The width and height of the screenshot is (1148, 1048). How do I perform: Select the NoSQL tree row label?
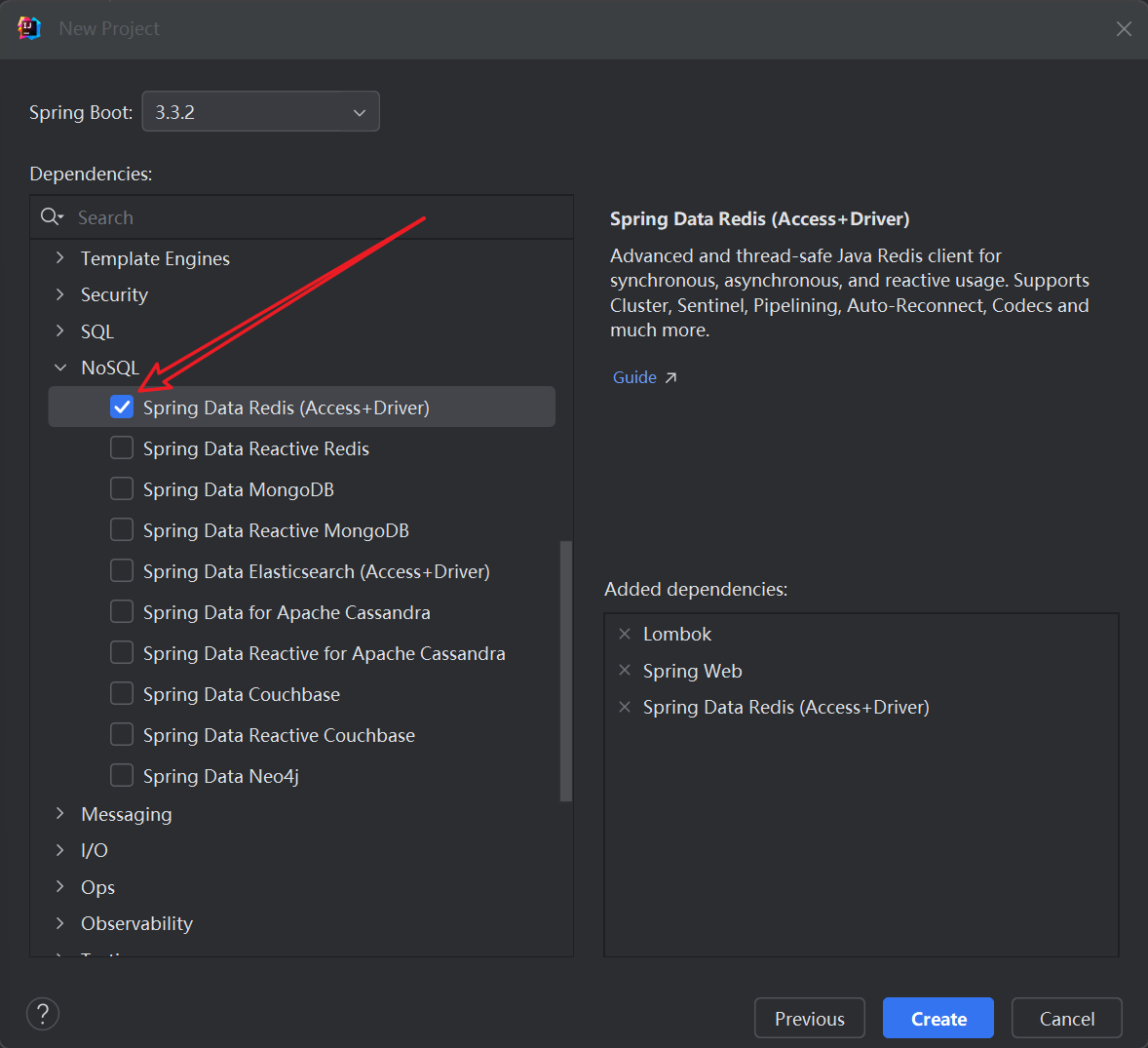[110, 368]
